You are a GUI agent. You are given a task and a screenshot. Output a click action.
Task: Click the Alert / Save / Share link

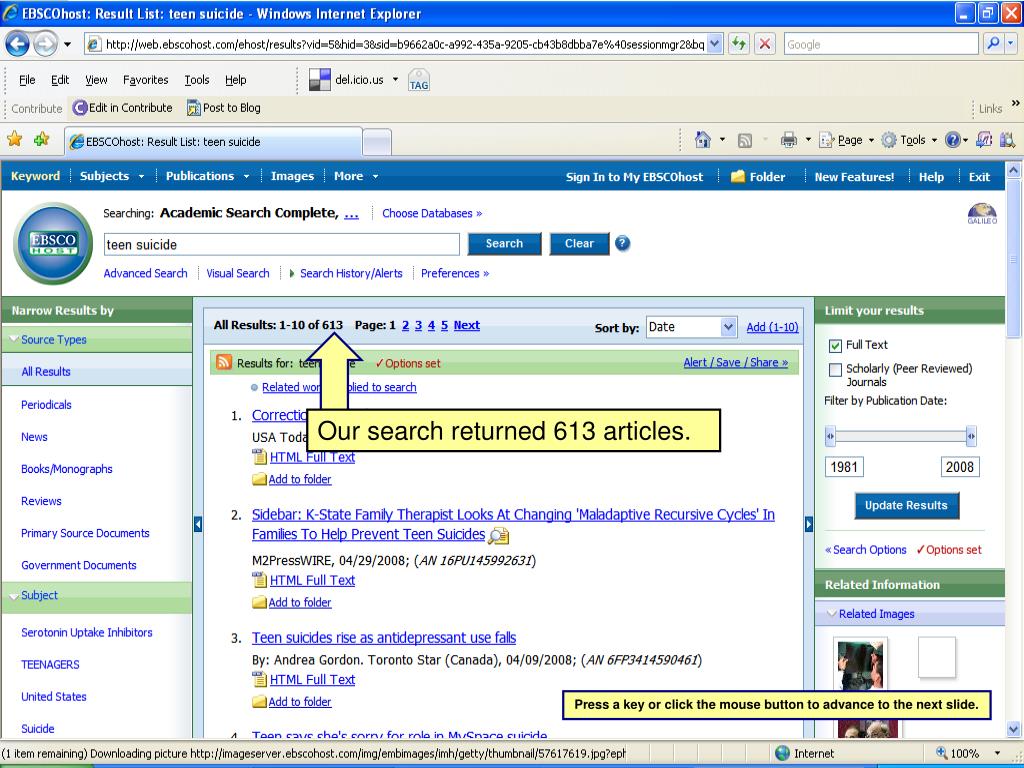point(735,362)
